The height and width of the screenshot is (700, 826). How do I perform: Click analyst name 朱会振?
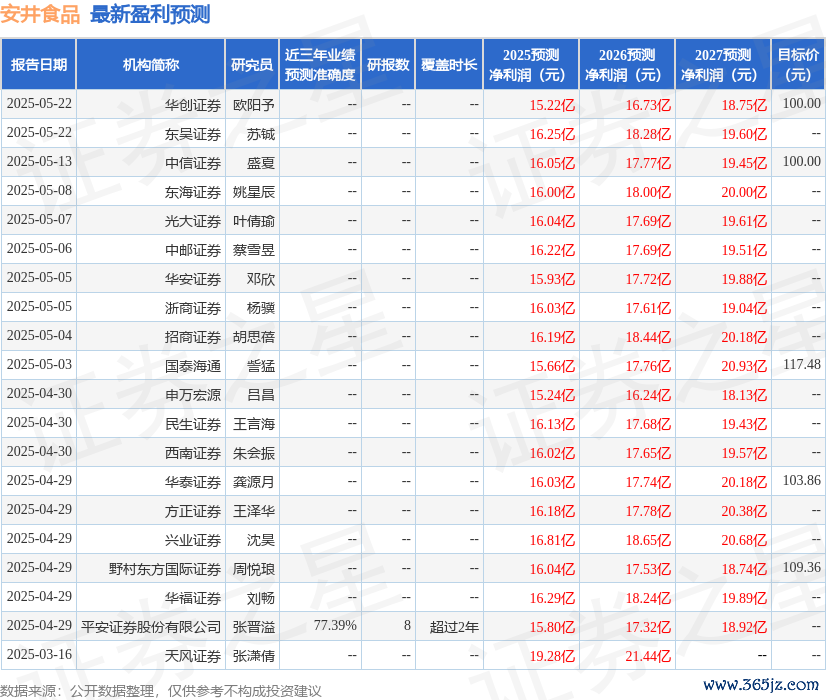point(254,453)
